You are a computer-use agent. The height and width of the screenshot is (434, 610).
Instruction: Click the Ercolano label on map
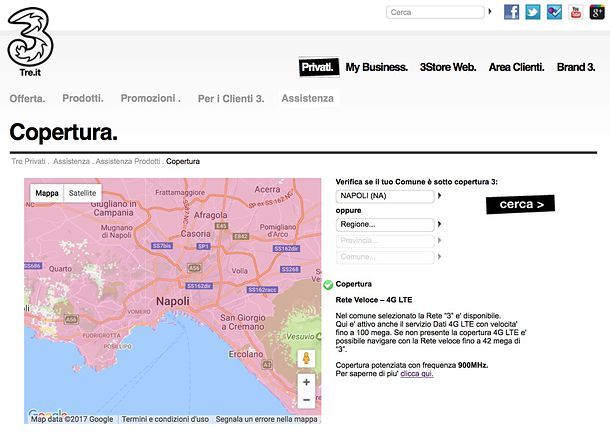(246, 354)
